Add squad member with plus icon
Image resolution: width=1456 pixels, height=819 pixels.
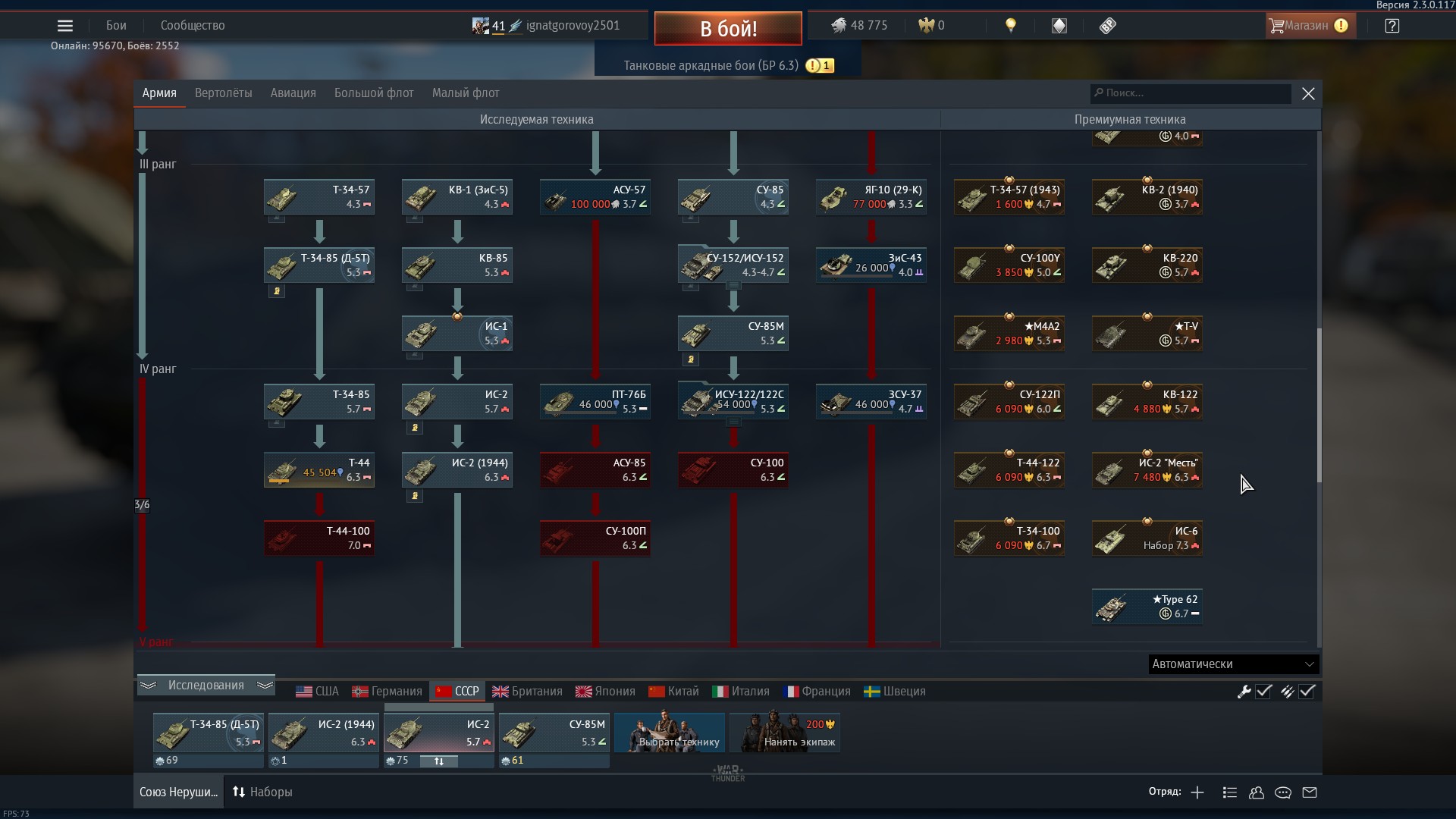1197,792
